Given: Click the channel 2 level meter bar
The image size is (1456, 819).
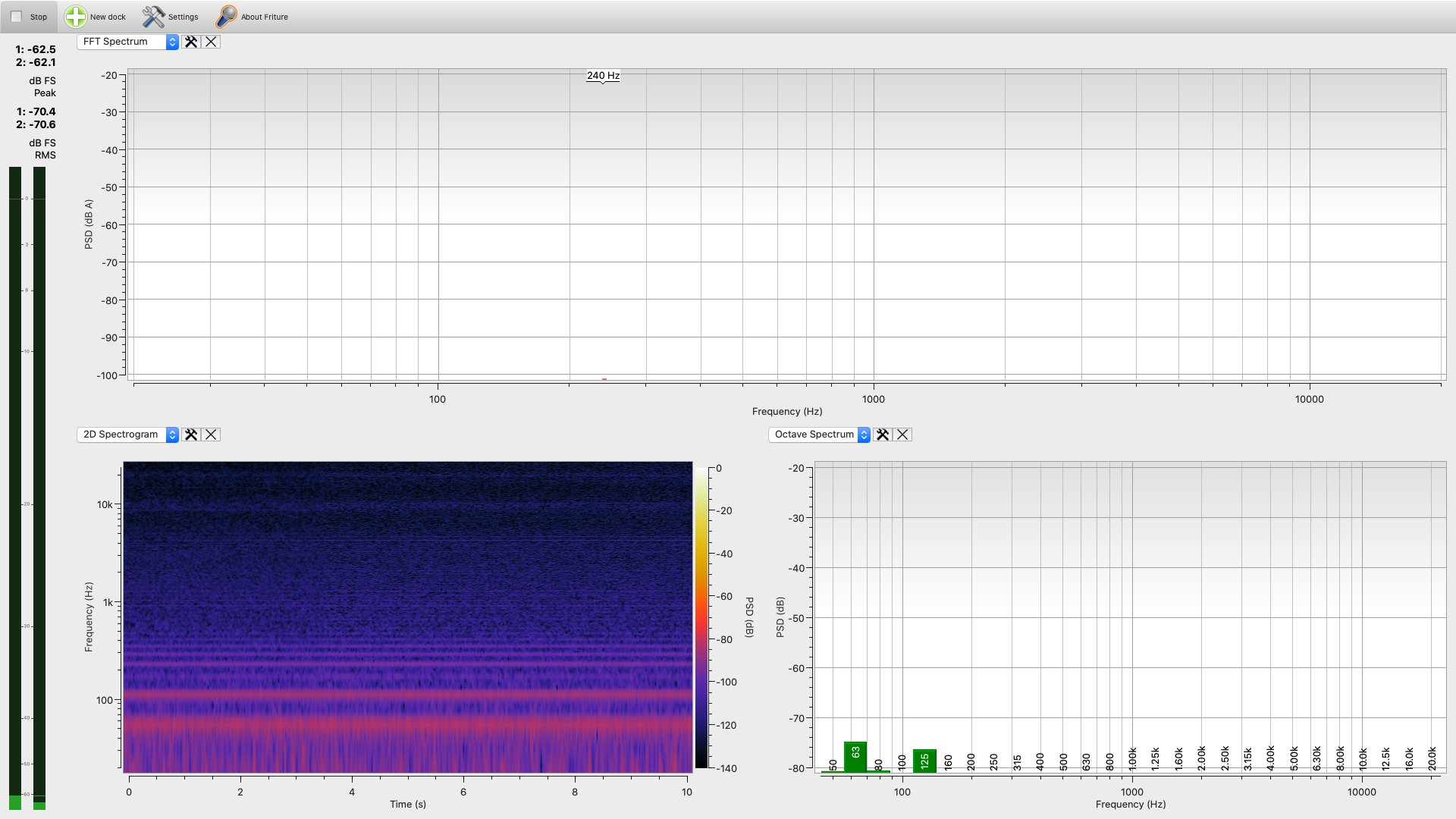Looking at the screenshot, I should click(x=39, y=488).
